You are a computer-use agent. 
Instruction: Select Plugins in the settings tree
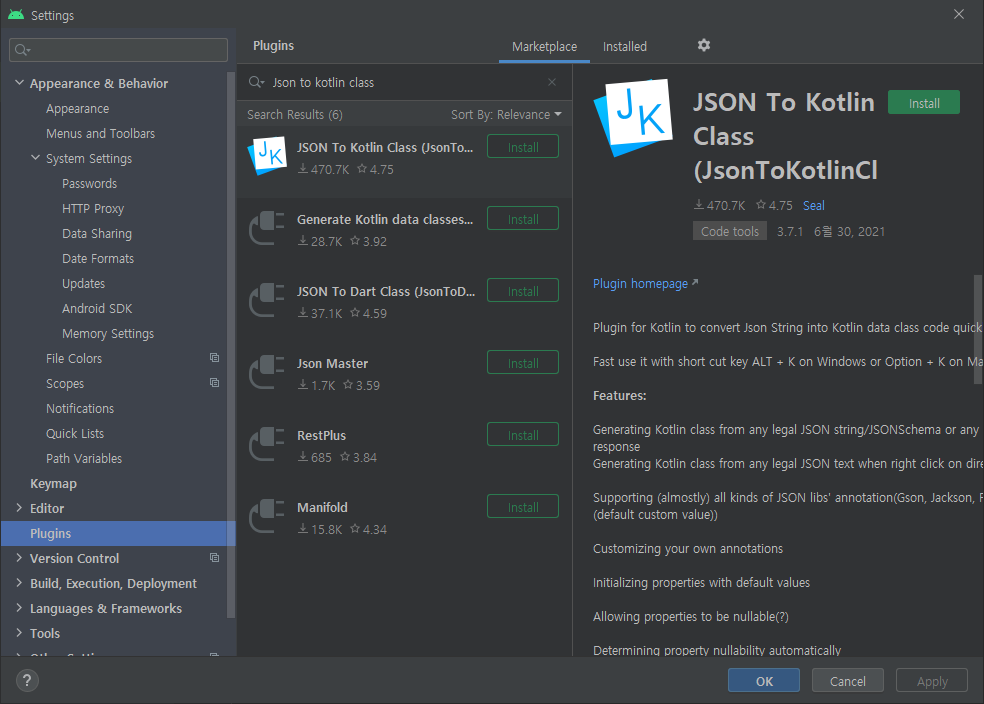click(118, 533)
